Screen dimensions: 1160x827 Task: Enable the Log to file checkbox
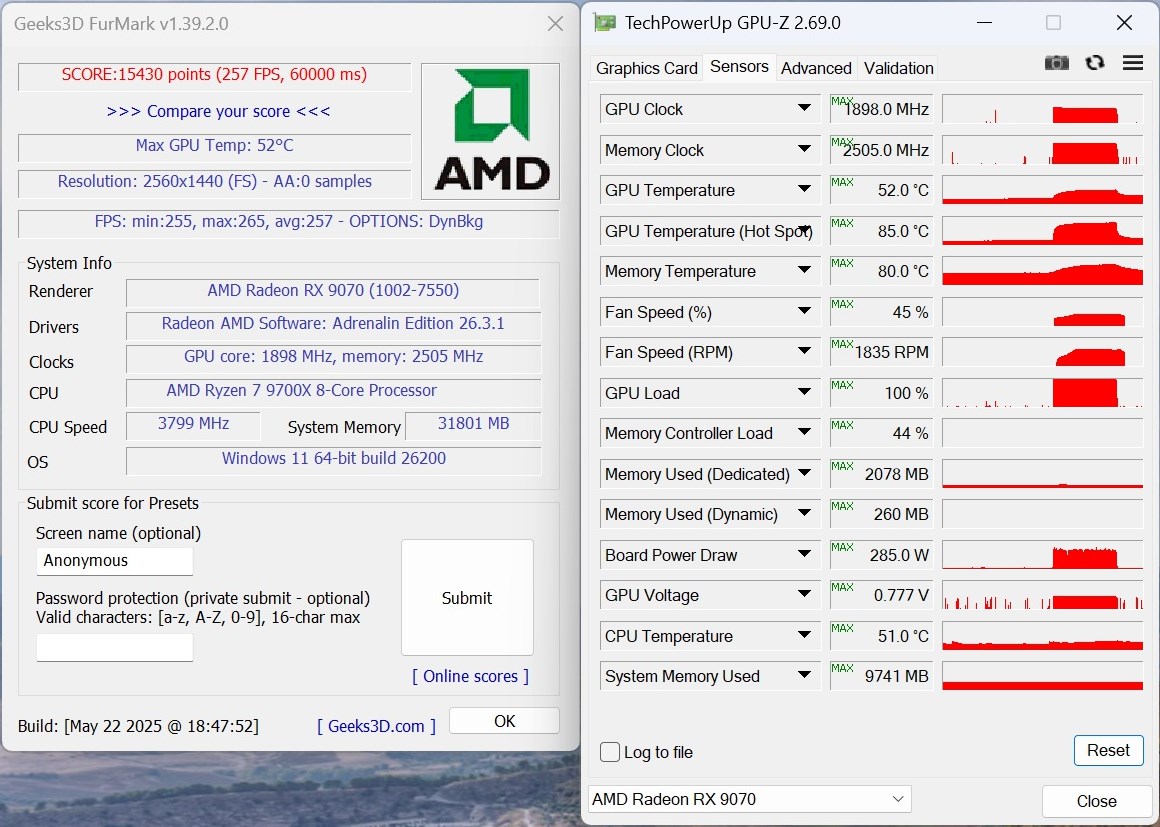610,752
